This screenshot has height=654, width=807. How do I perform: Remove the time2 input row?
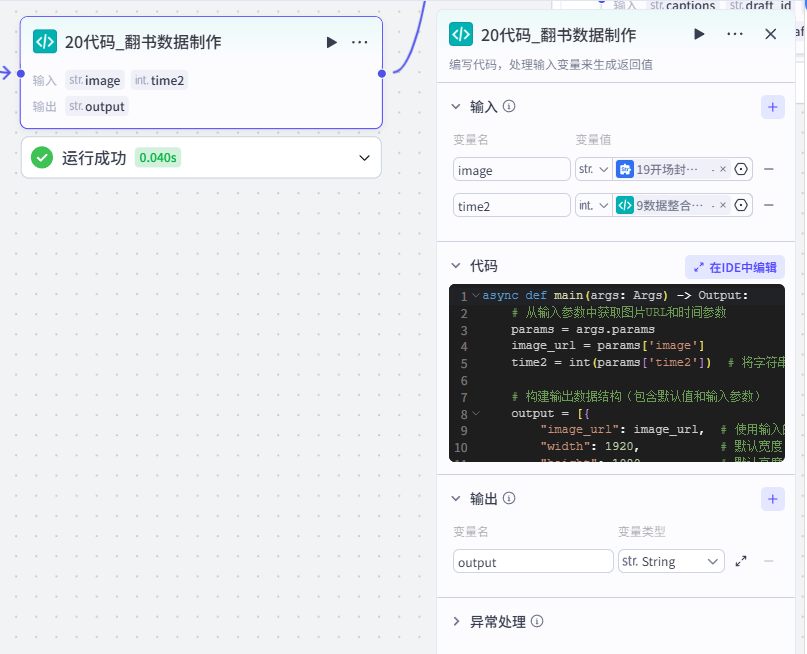point(769,205)
